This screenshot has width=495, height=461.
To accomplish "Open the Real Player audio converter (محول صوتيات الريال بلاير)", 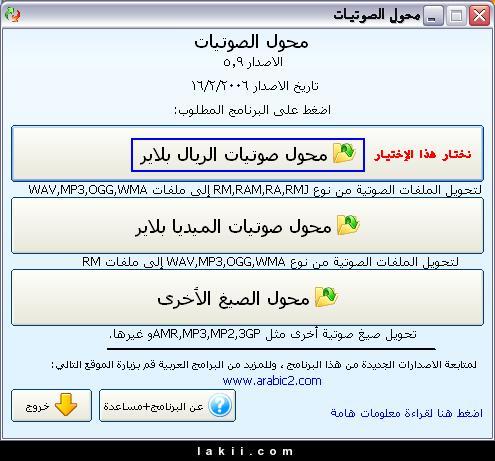I will pyautogui.click(x=247, y=154).
